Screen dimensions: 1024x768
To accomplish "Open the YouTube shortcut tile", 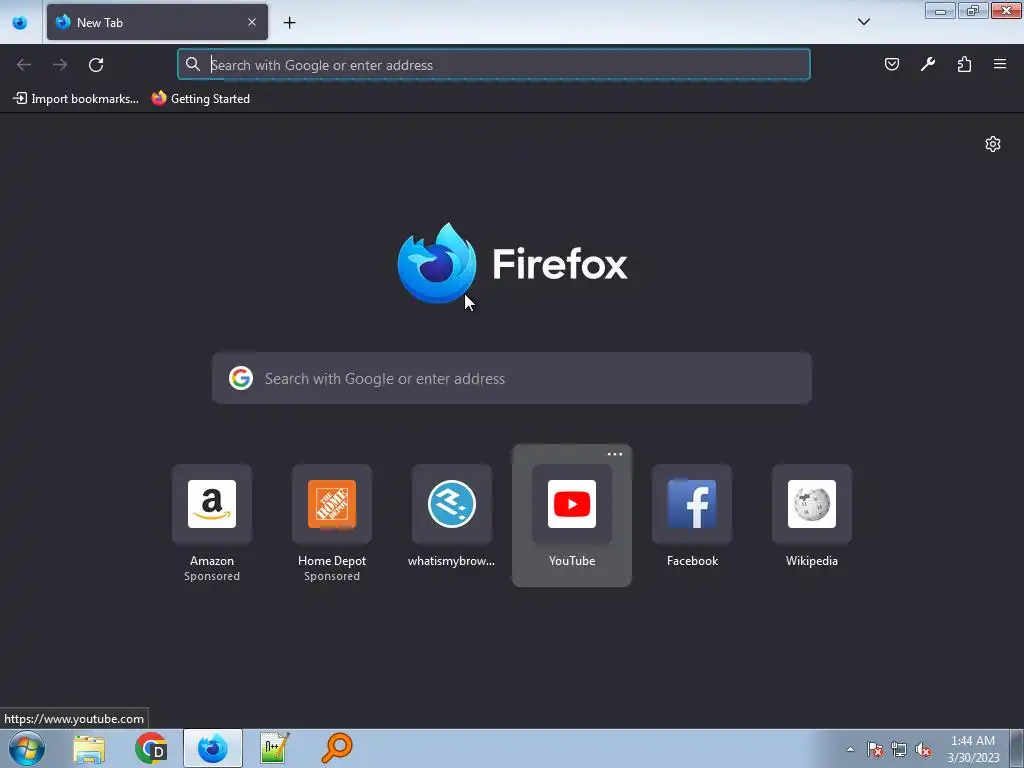I will point(571,516).
